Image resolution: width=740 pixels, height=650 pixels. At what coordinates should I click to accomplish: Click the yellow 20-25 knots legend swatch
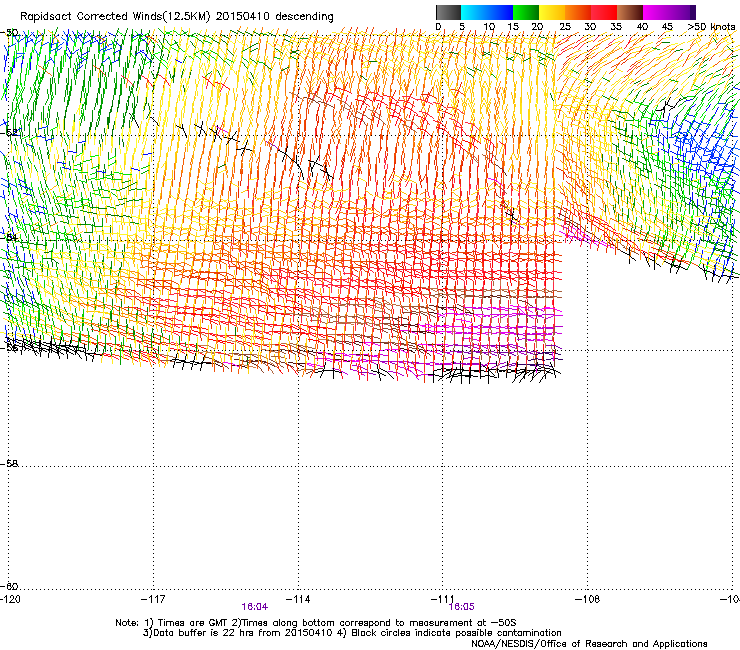552,12
